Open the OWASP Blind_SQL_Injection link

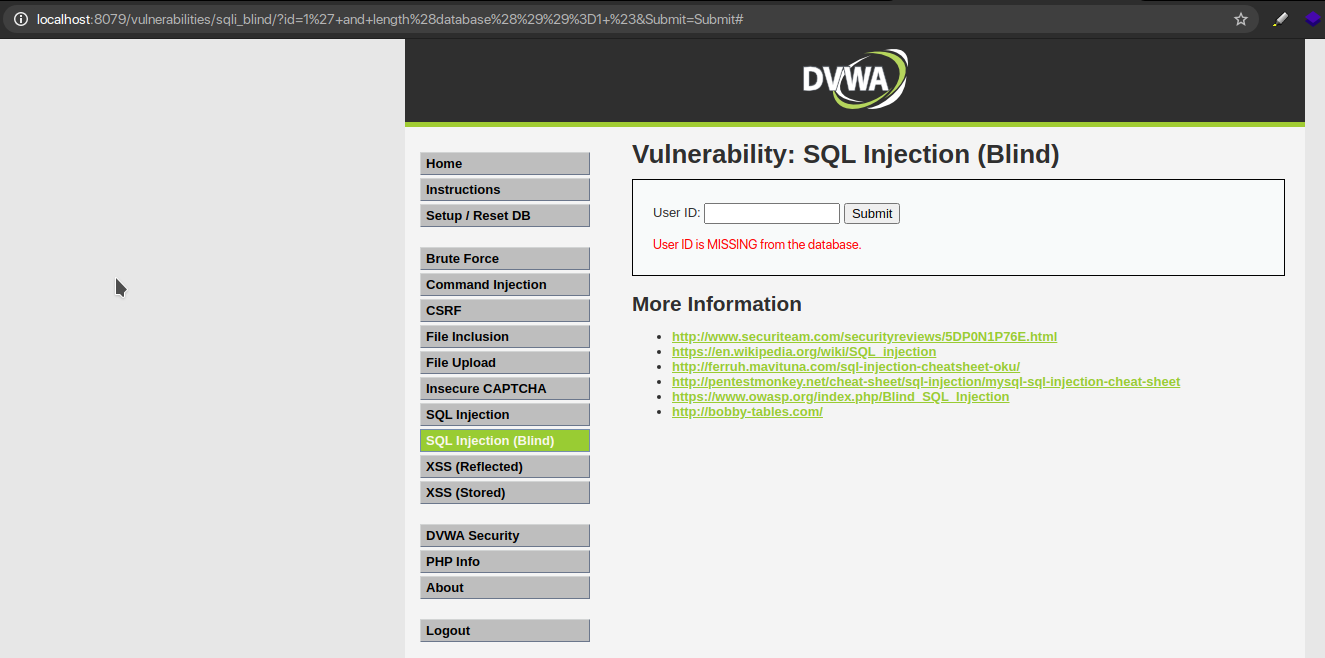841,397
